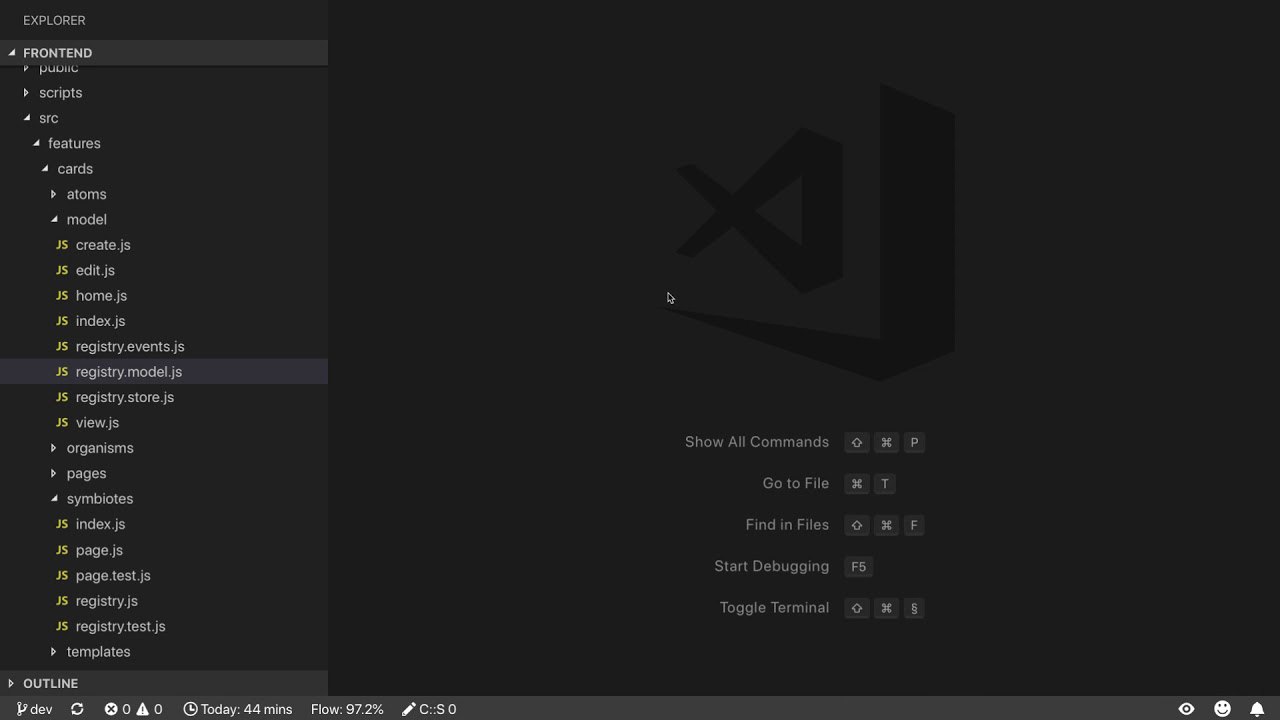Open create.js file

tap(164, 245)
